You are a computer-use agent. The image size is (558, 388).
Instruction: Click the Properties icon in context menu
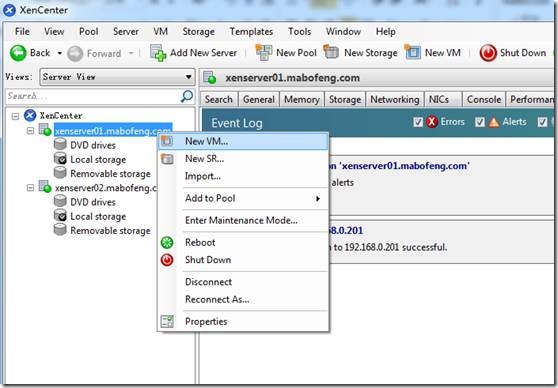[167, 321]
